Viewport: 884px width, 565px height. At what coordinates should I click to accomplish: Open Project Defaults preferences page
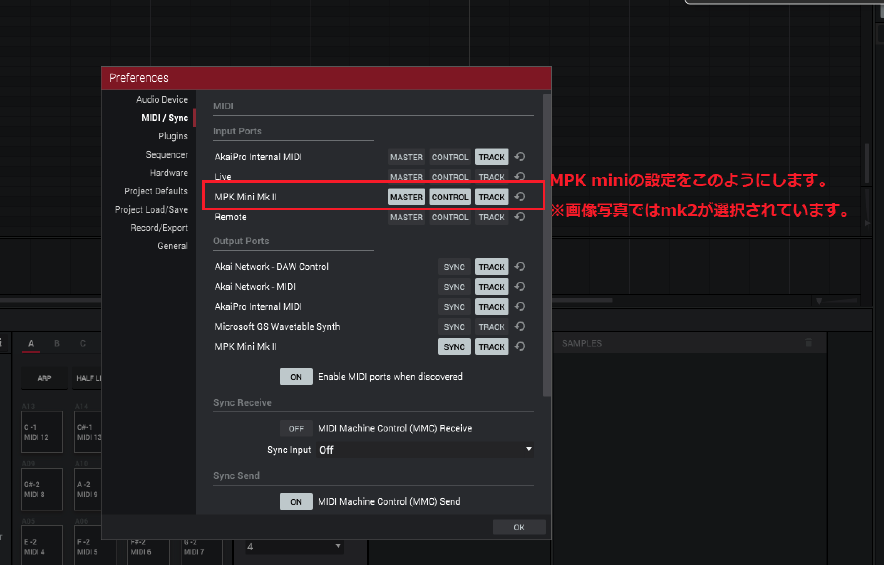point(156,191)
